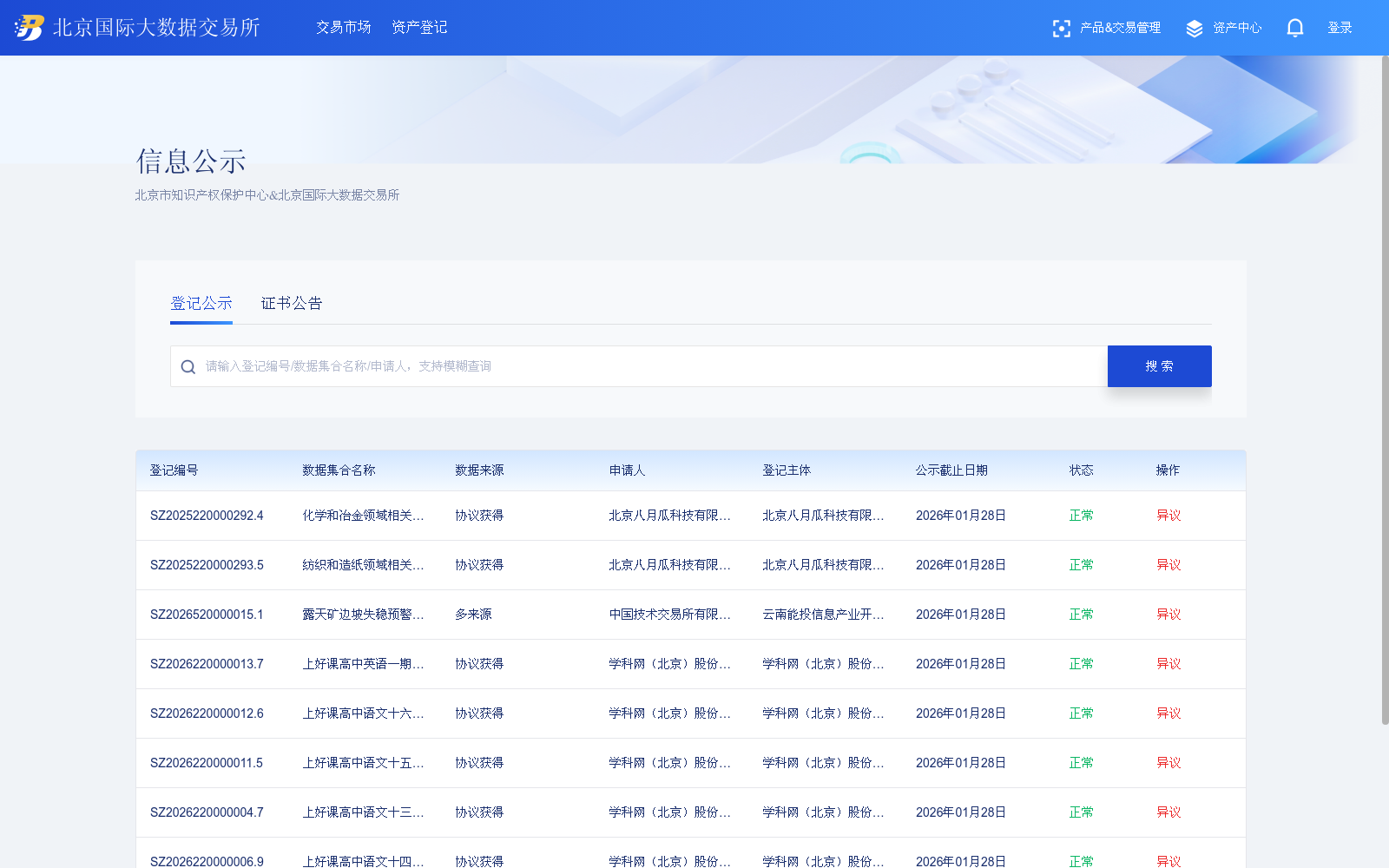
Task: Click the 操作 column header
Action: coord(1168,470)
